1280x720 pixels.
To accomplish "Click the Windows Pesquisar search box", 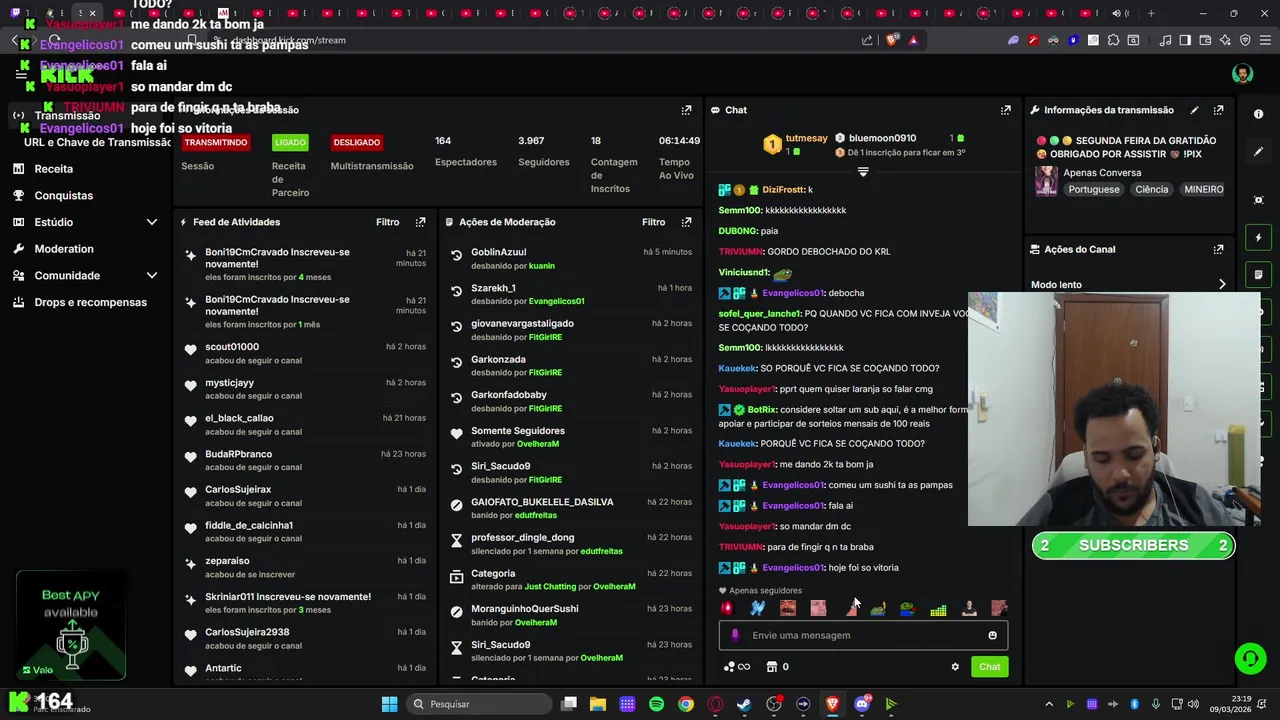I will pos(480,704).
